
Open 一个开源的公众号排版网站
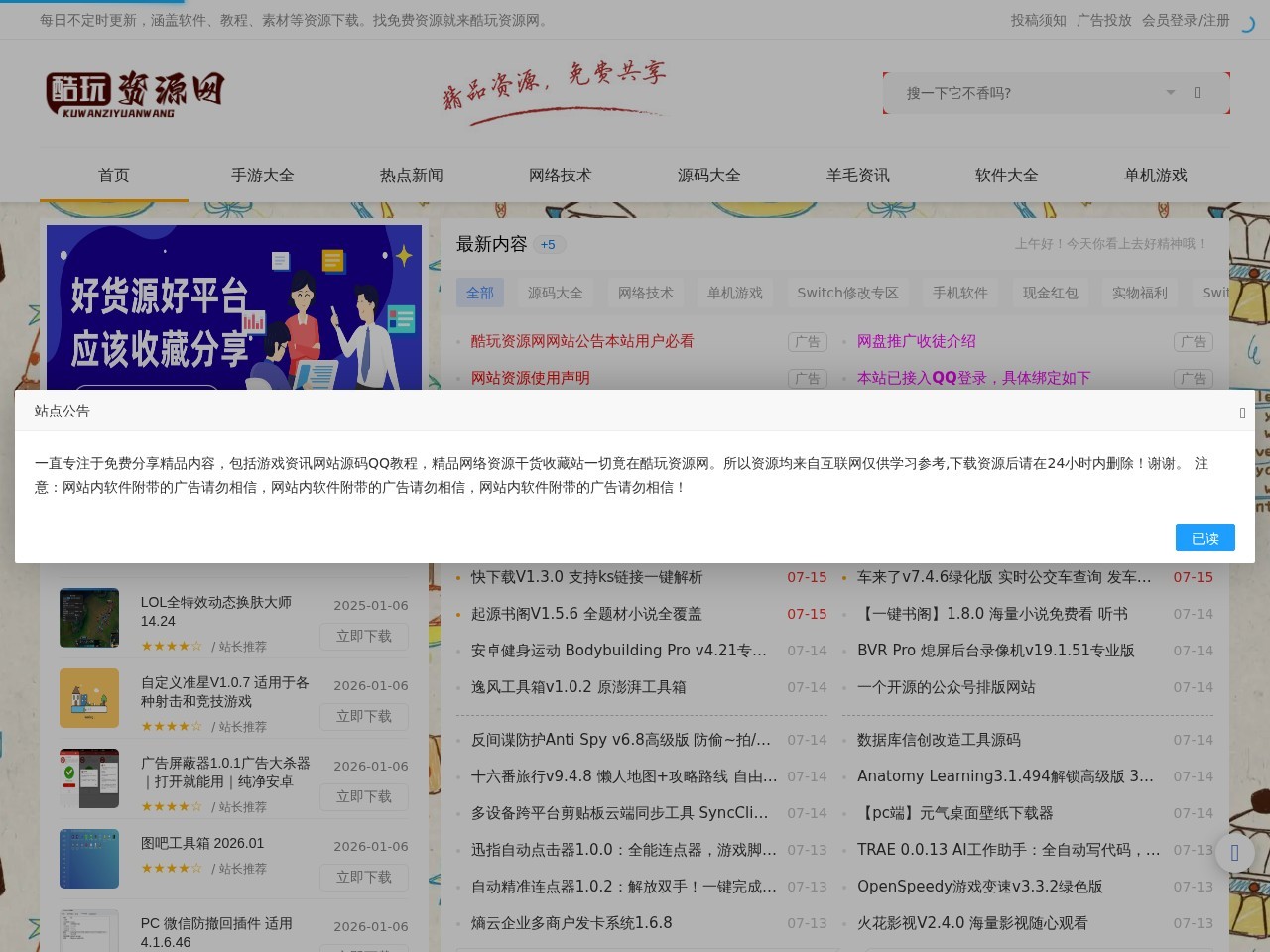click(x=947, y=687)
